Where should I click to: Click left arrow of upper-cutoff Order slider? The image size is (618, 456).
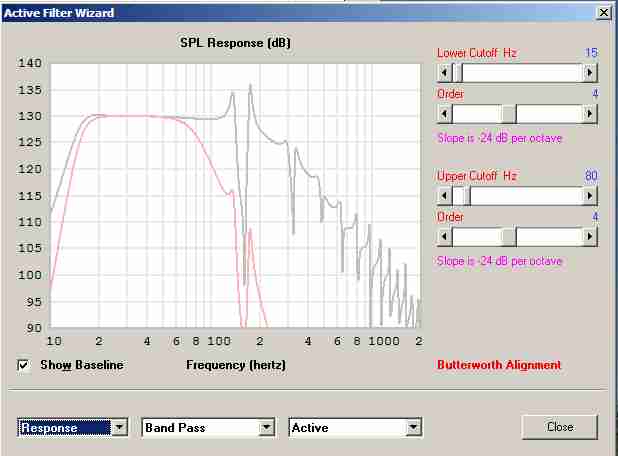click(x=445, y=236)
